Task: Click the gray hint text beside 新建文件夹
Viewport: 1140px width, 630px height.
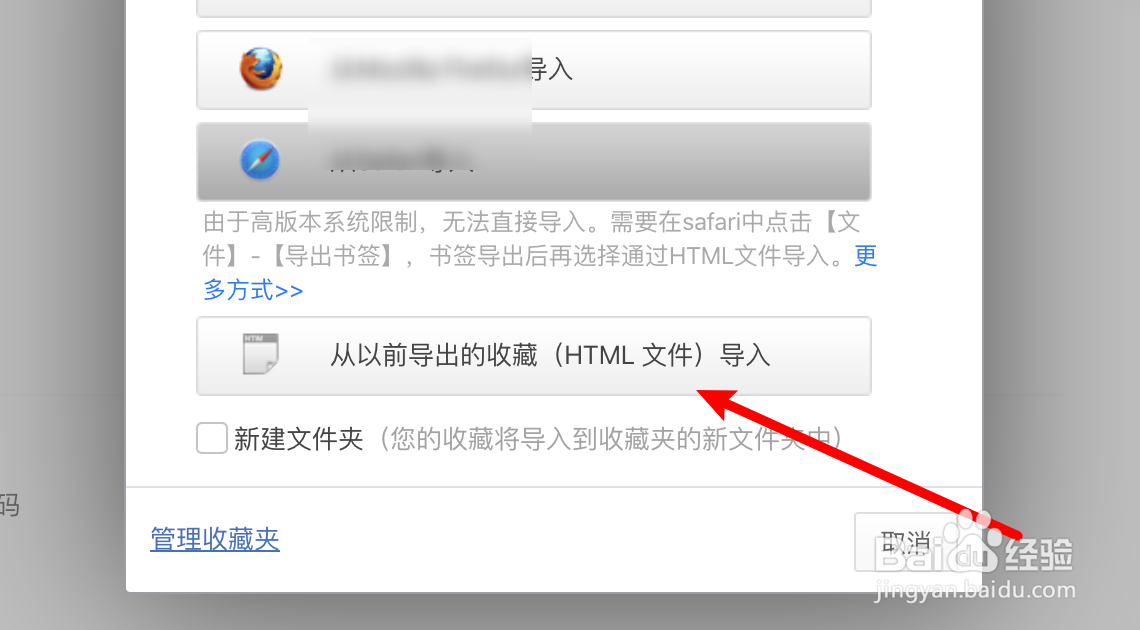Action: [609, 439]
